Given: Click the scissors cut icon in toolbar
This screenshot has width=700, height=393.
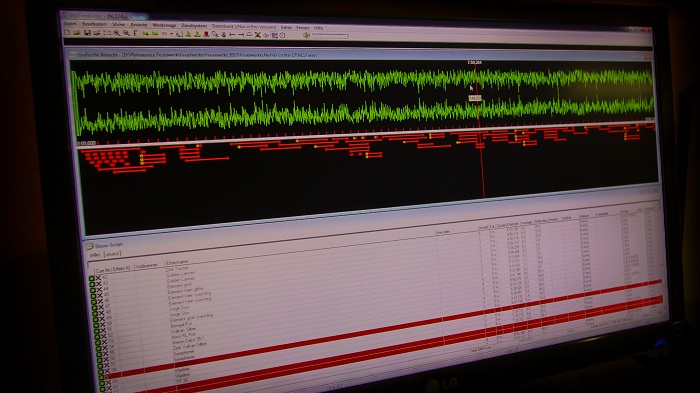Looking at the screenshot, I should 258,35.
